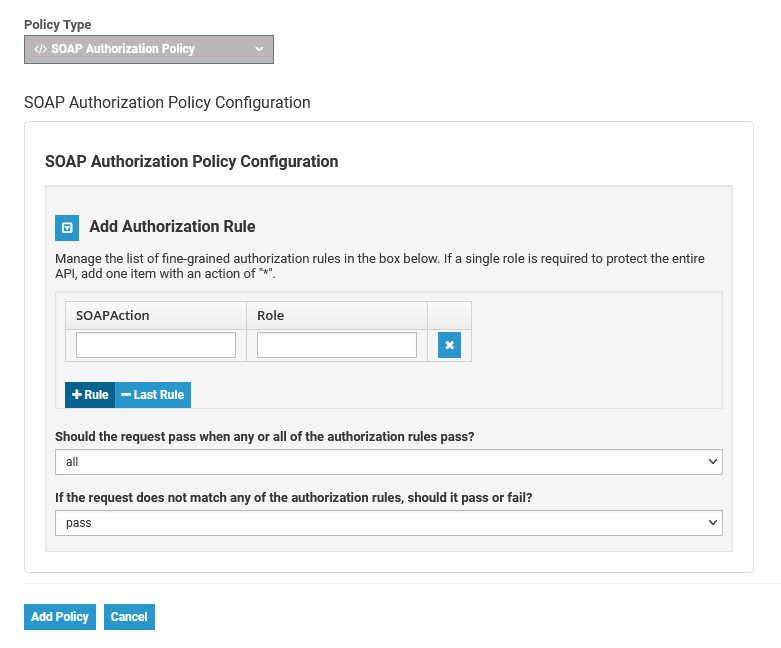
Task: Click the chevron arrow of Policy Type dropdown
Action: (259, 49)
